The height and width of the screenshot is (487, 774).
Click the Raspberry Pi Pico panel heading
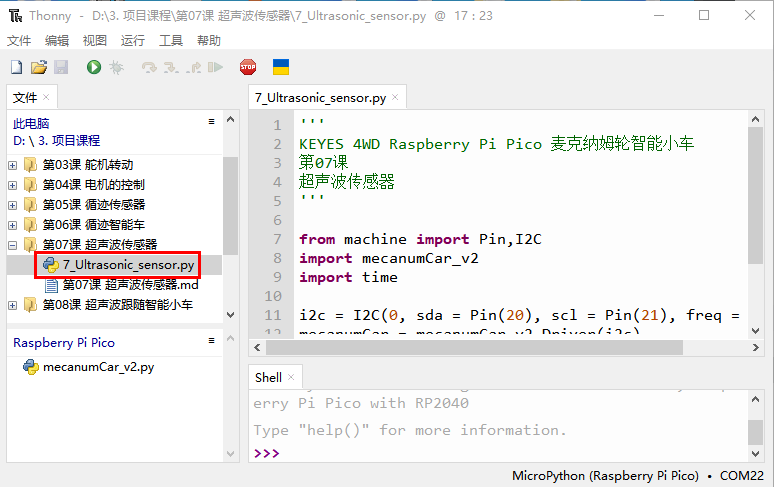[64, 342]
